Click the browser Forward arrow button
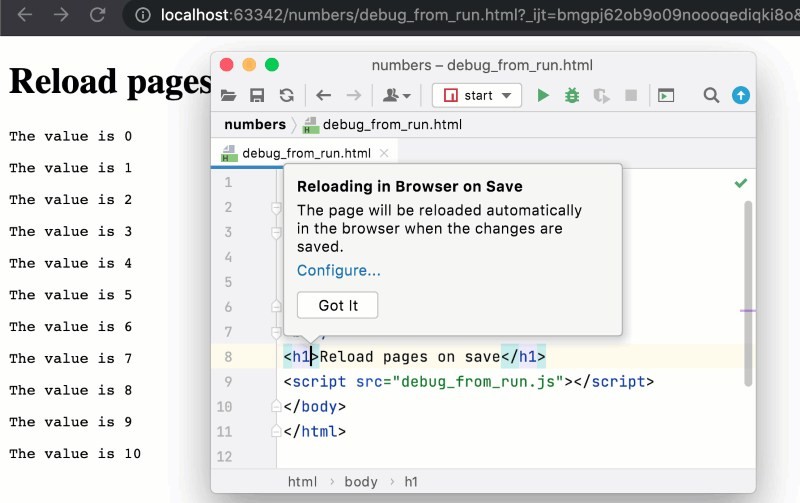 pyautogui.click(x=61, y=15)
